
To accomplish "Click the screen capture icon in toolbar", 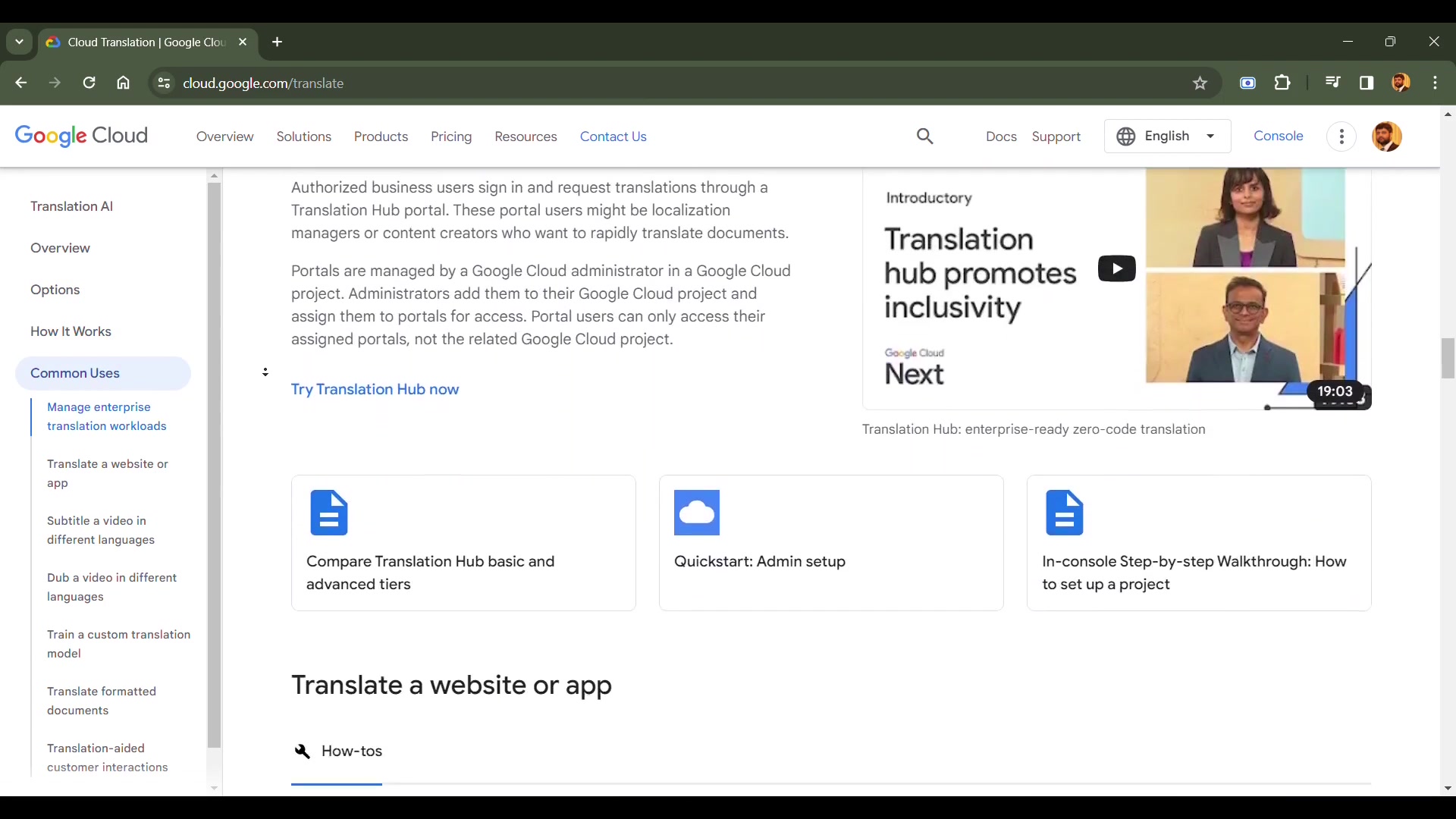I will [x=1248, y=83].
